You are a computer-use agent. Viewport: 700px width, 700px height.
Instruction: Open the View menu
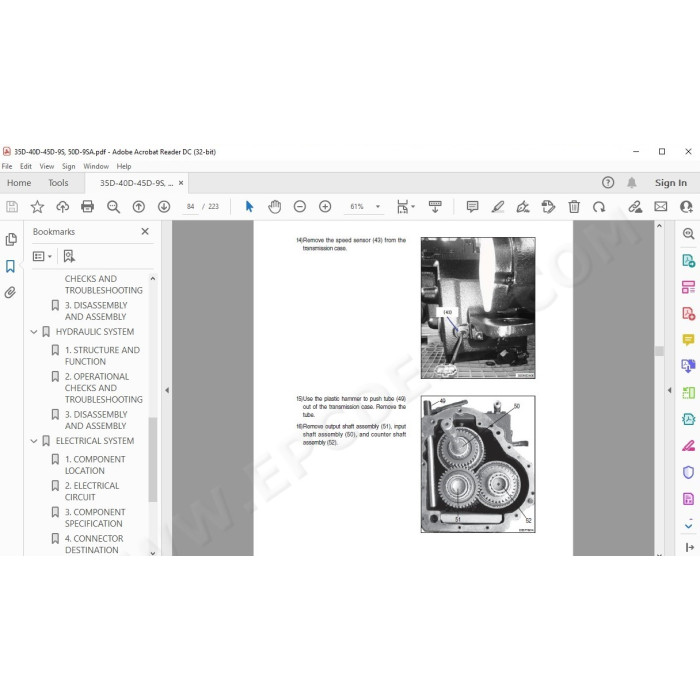pyautogui.click(x=47, y=166)
